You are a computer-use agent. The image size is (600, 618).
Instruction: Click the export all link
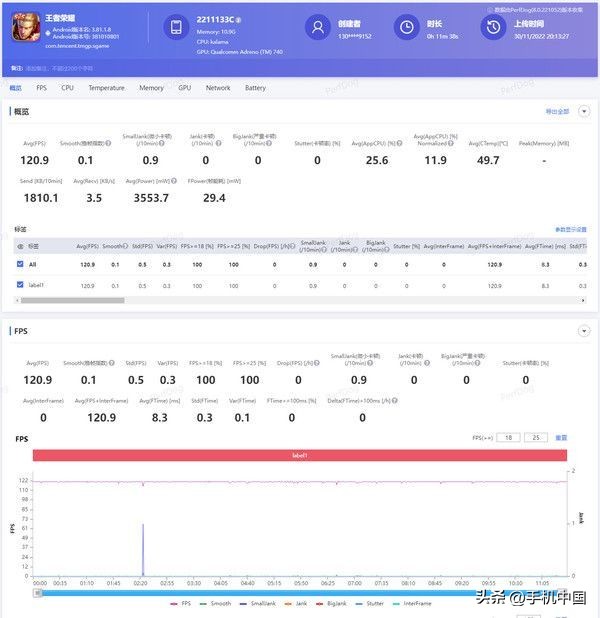[556, 111]
